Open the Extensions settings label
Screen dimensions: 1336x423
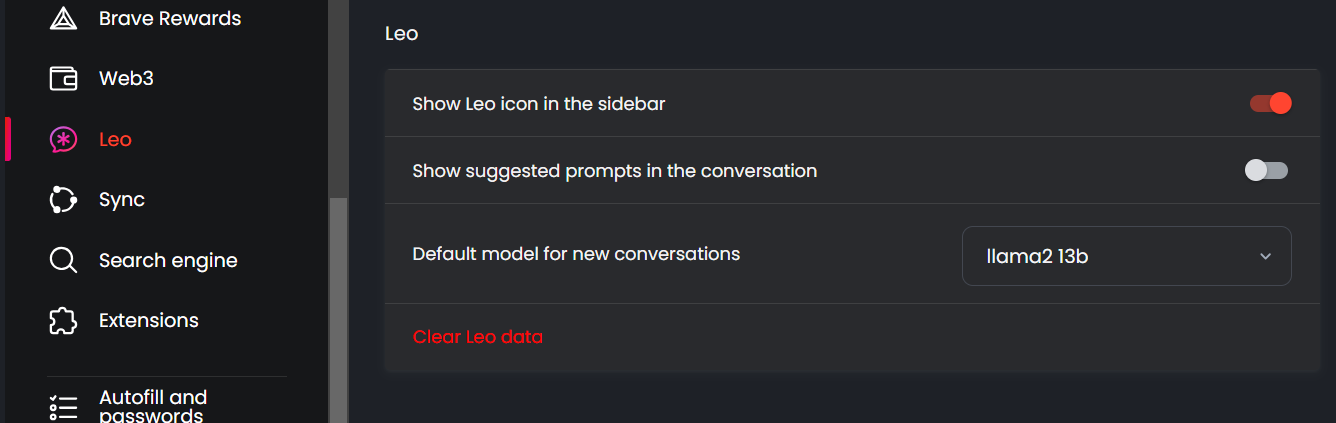pos(149,321)
